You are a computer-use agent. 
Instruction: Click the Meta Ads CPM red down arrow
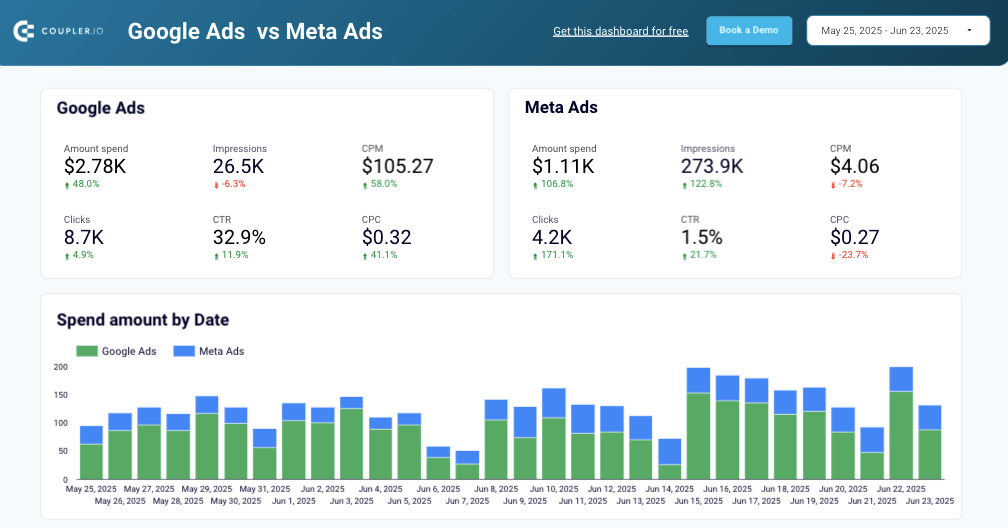pos(834,185)
